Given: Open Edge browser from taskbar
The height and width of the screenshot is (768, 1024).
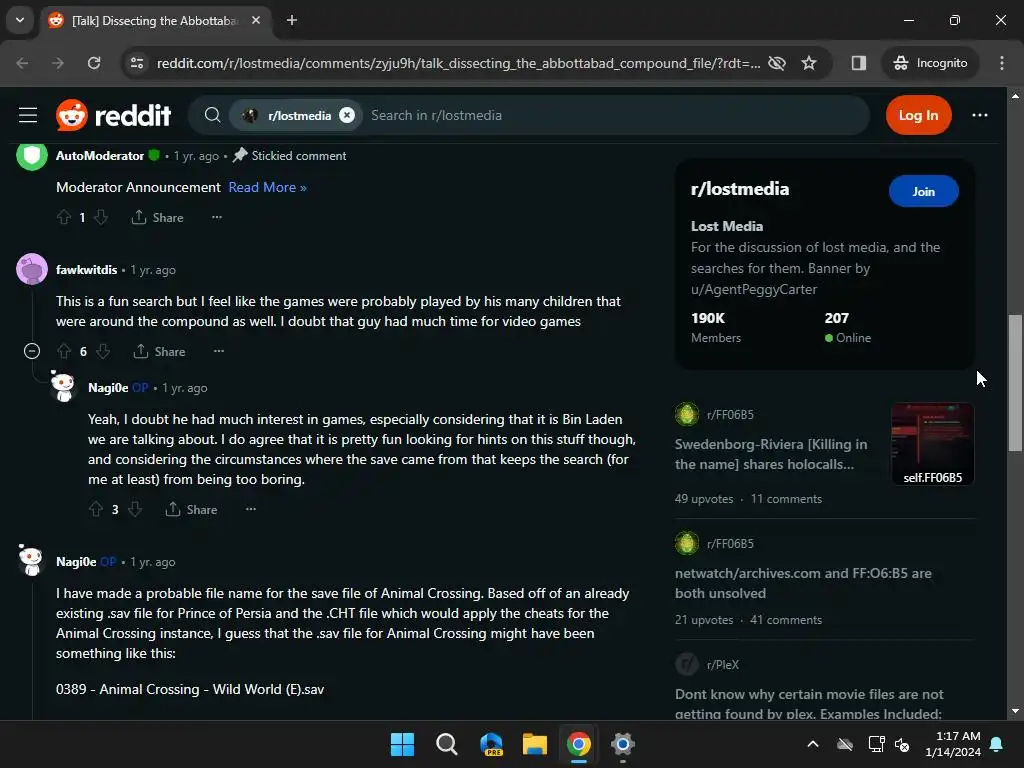Looking at the screenshot, I should click(491, 744).
